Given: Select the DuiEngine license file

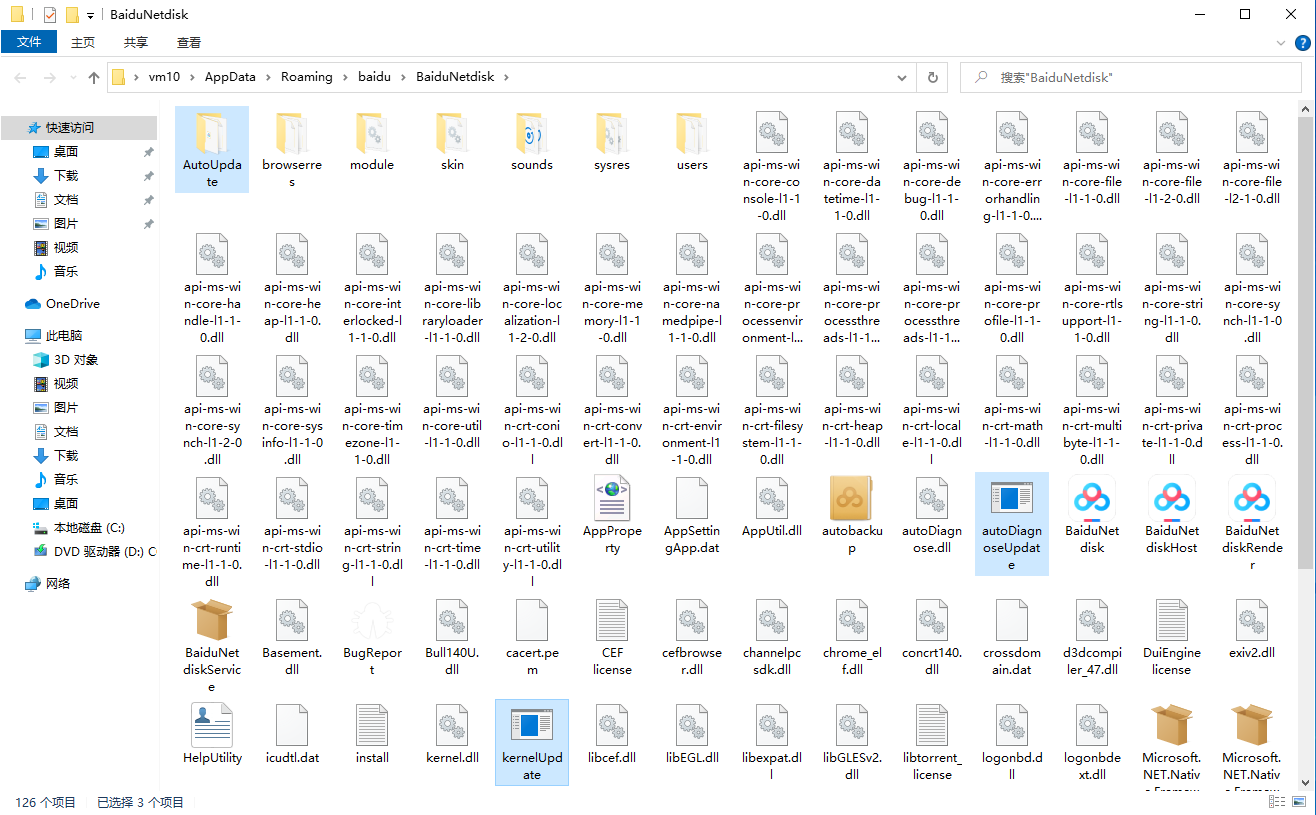Looking at the screenshot, I should [x=1172, y=636].
